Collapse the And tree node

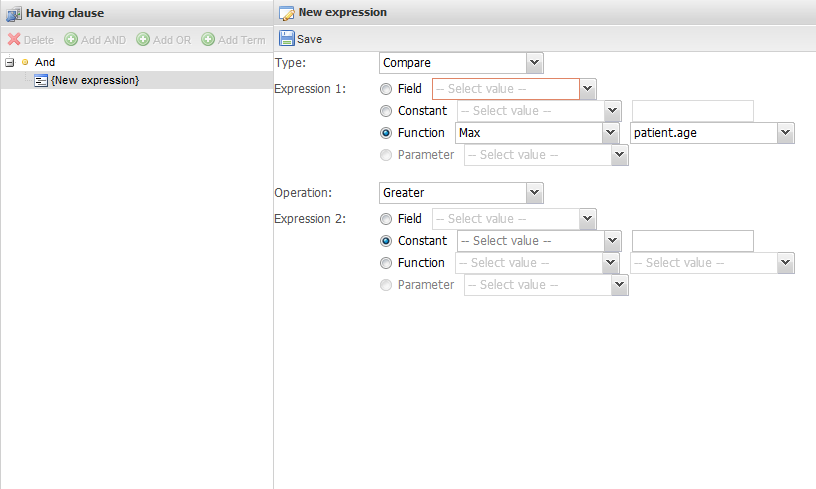click(x=9, y=62)
